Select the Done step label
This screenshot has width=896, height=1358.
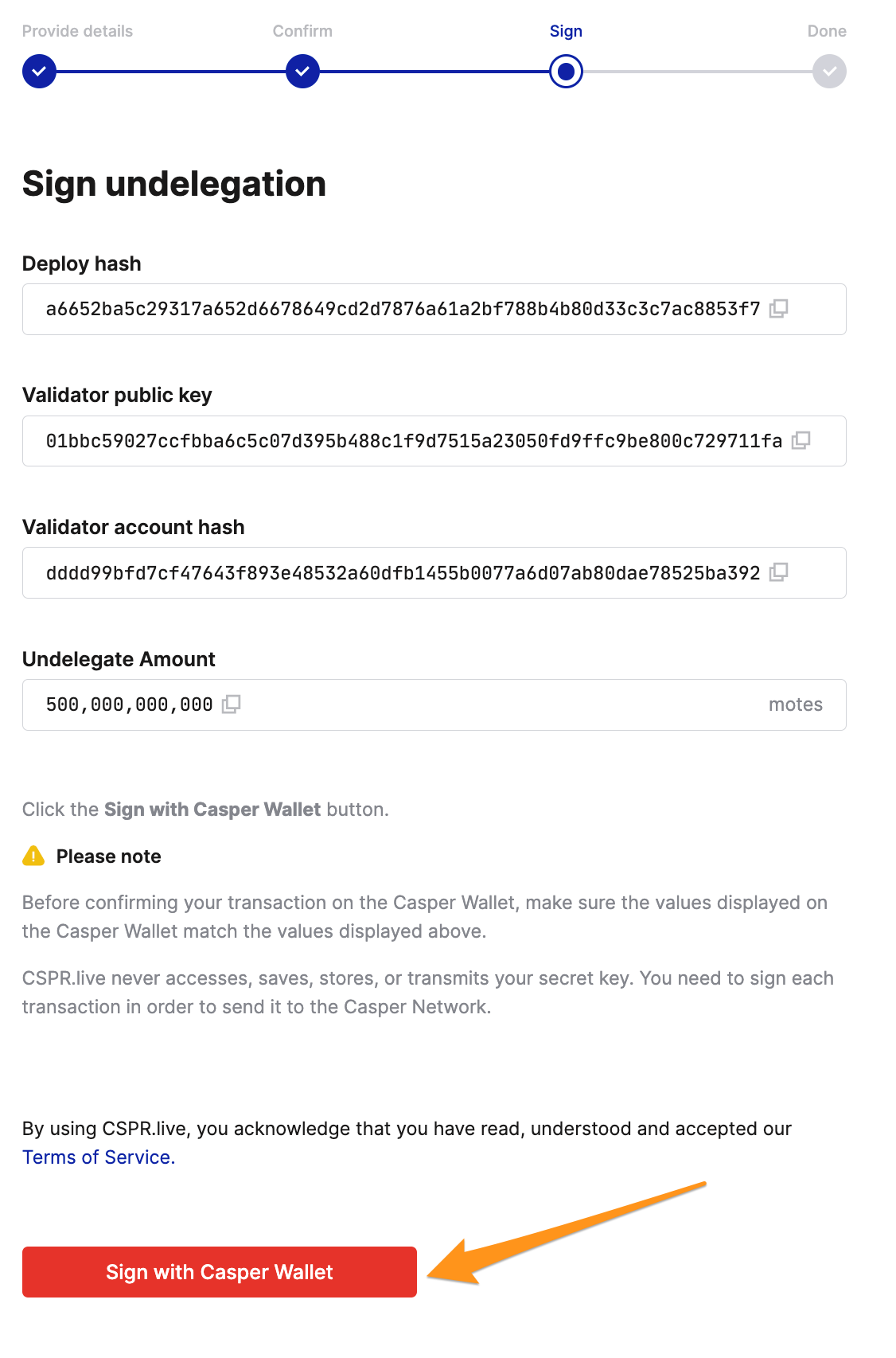point(827,31)
